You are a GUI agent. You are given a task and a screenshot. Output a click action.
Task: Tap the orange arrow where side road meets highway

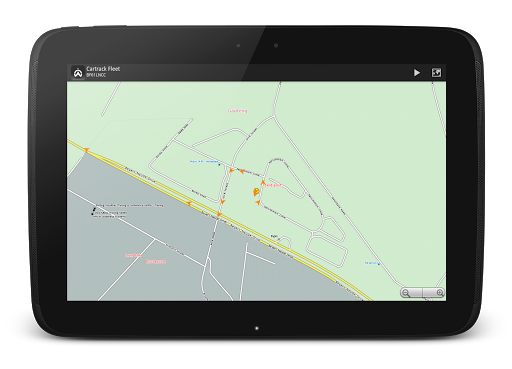(219, 214)
